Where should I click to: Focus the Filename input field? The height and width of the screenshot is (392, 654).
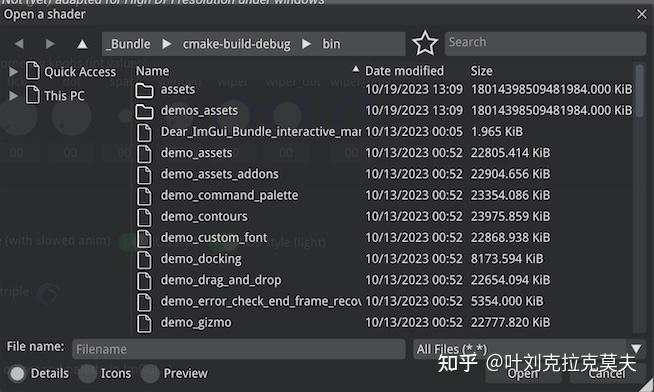coord(239,349)
